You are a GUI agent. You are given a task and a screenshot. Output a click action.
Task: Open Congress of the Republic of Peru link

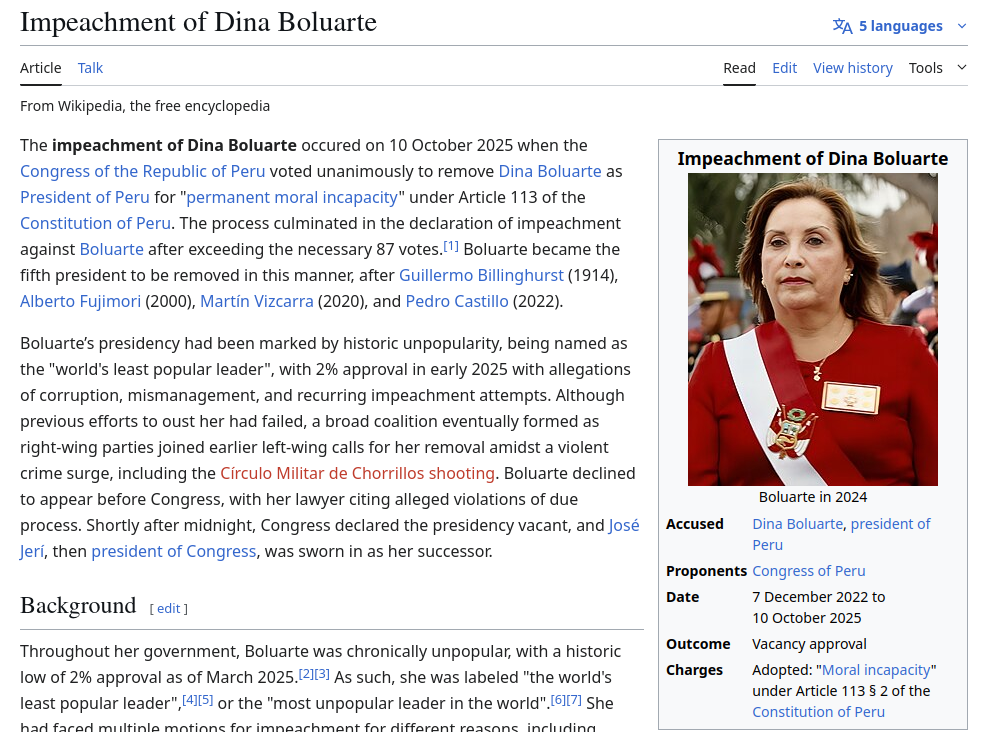click(x=142, y=171)
